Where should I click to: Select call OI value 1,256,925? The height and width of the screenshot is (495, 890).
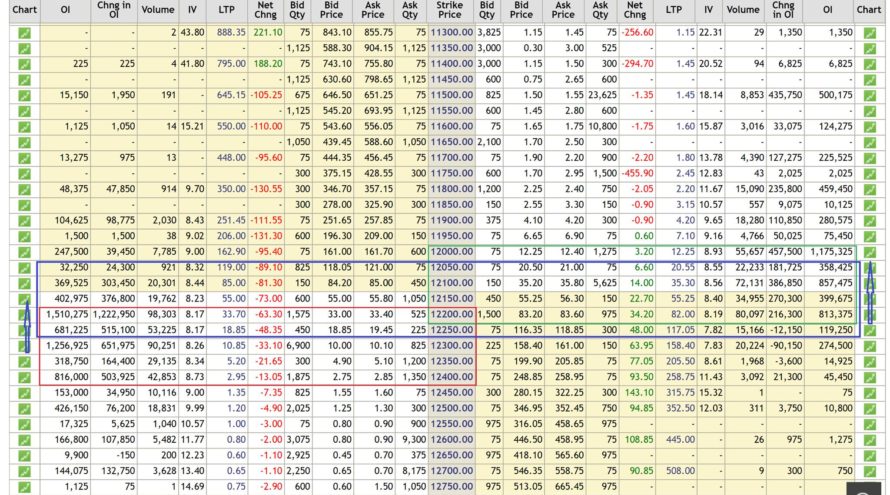coord(67,345)
